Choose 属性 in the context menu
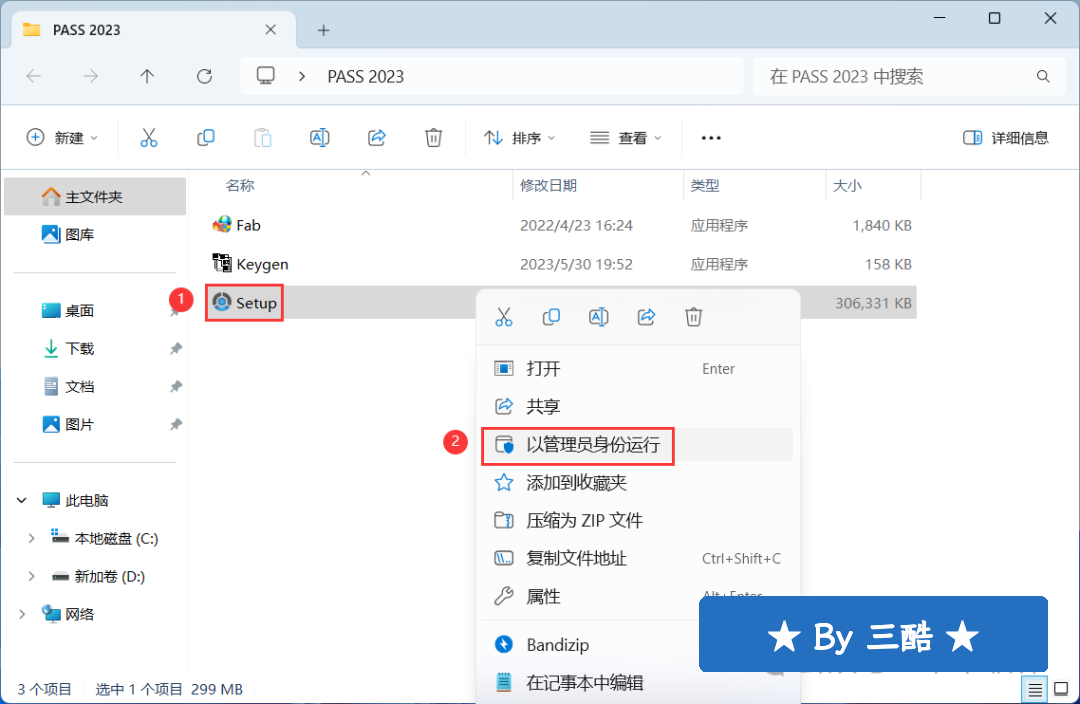The image size is (1080, 704). 637,596
